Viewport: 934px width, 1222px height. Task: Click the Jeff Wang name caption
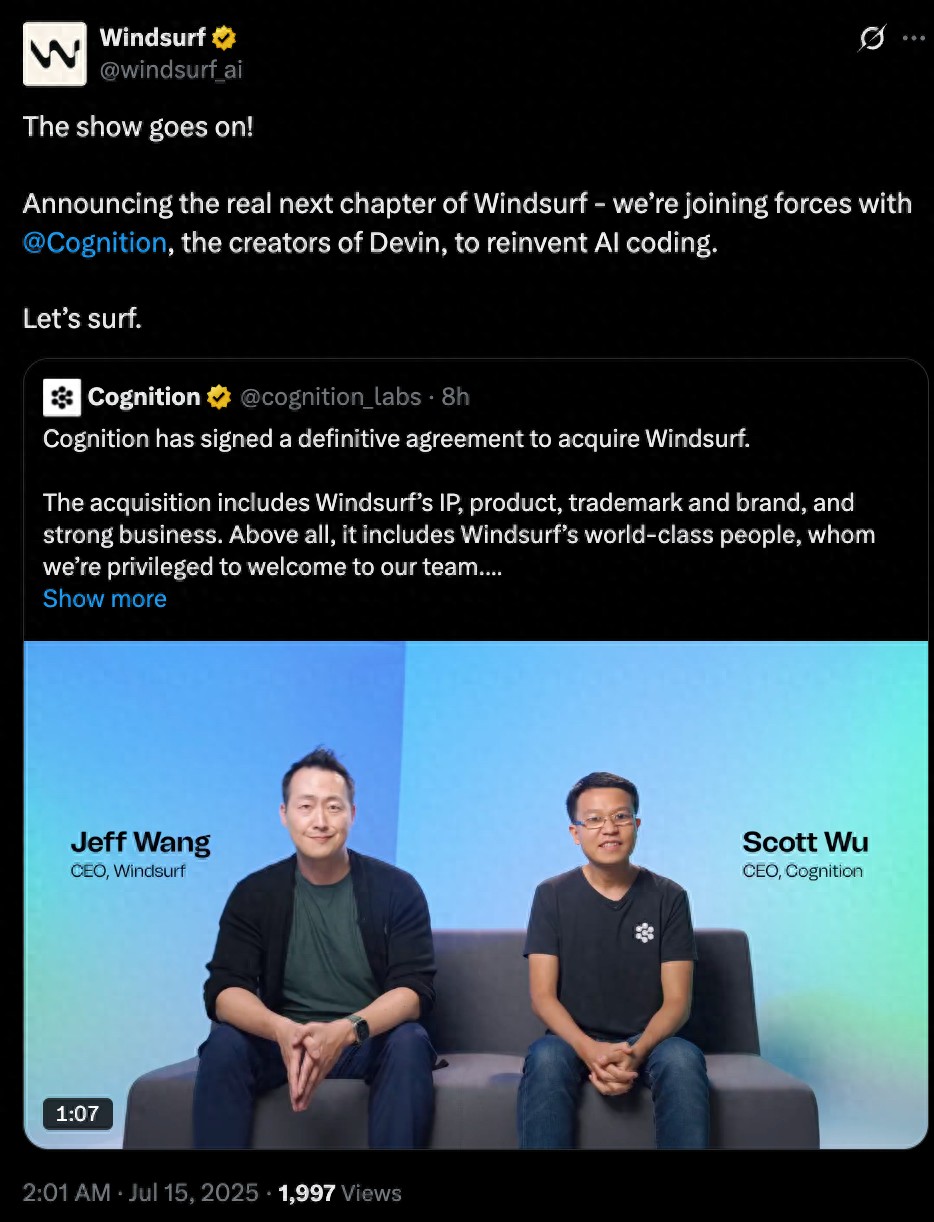pos(140,843)
